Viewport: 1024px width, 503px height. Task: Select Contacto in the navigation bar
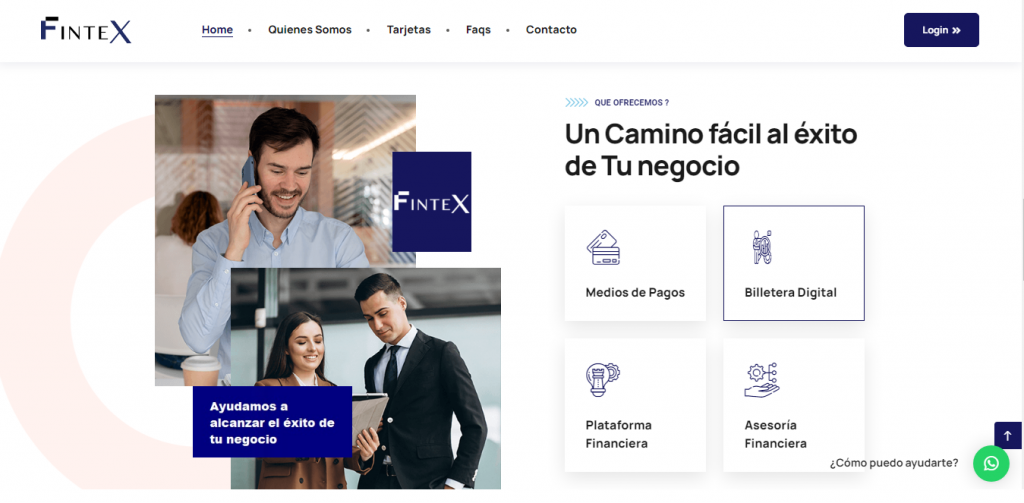pyautogui.click(x=551, y=30)
